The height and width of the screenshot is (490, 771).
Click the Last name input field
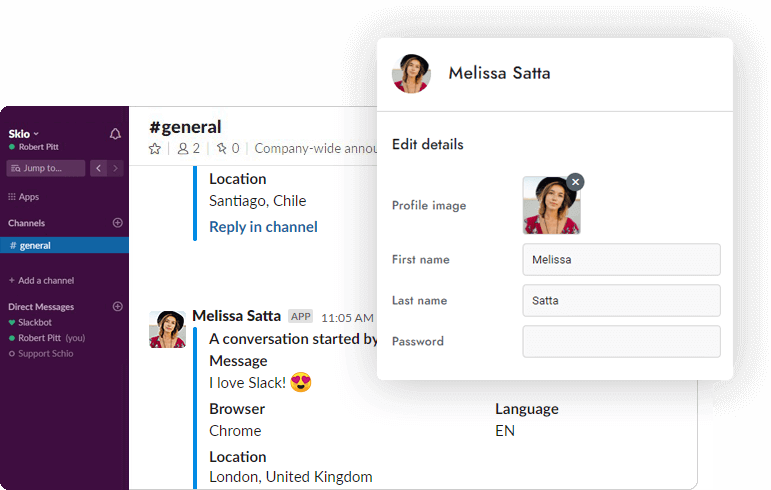coord(621,300)
